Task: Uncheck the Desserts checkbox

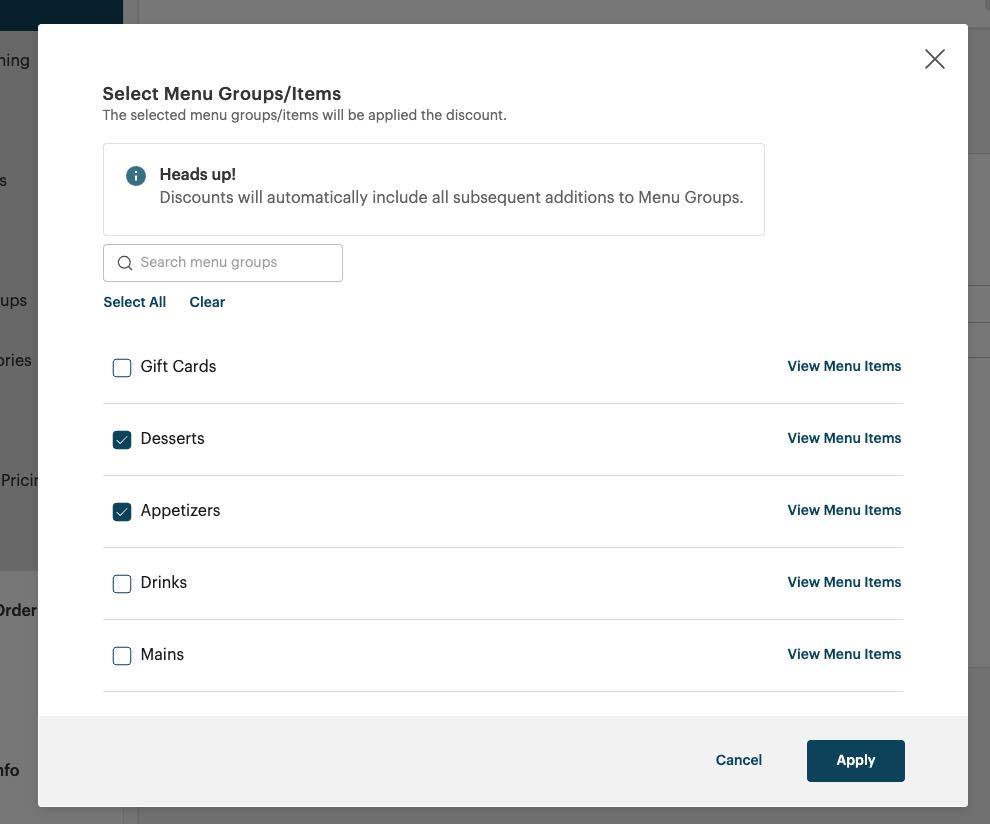Action: click(122, 439)
